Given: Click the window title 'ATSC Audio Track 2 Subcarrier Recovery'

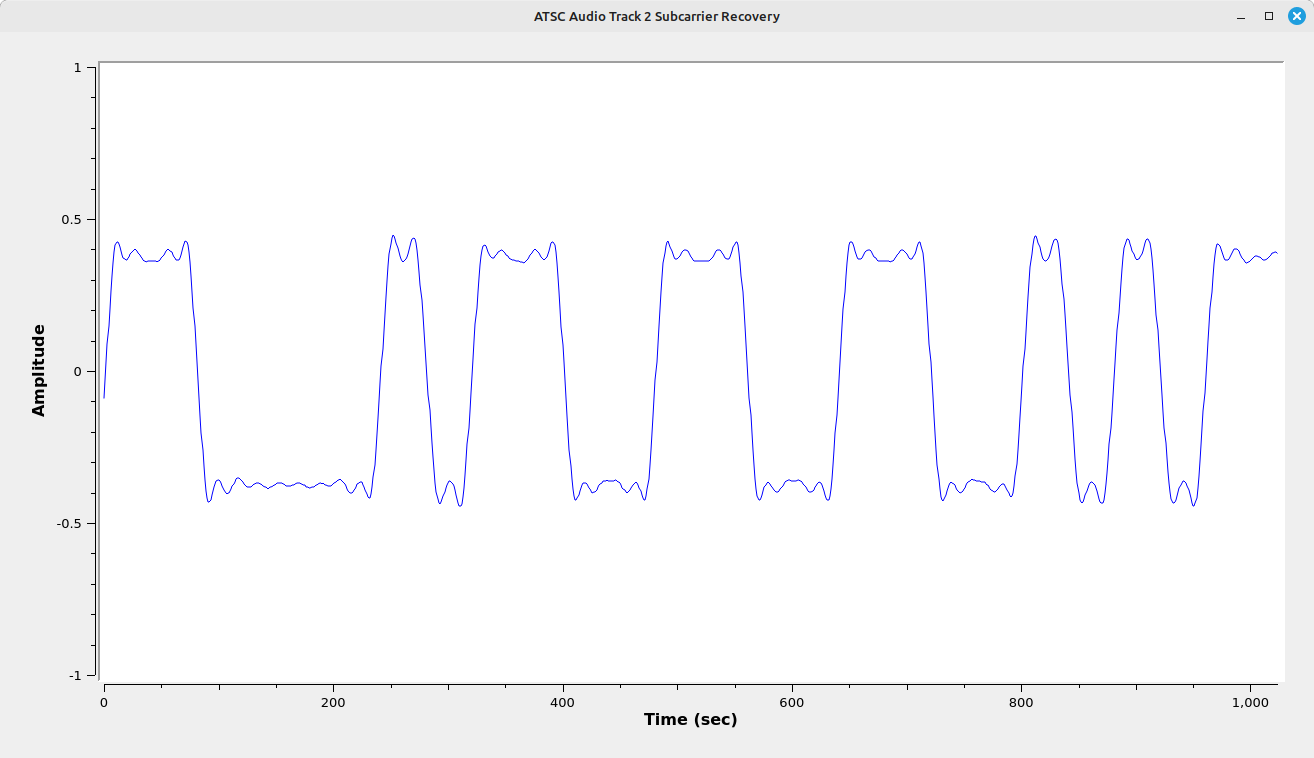Looking at the screenshot, I should pyautogui.click(x=656, y=16).
